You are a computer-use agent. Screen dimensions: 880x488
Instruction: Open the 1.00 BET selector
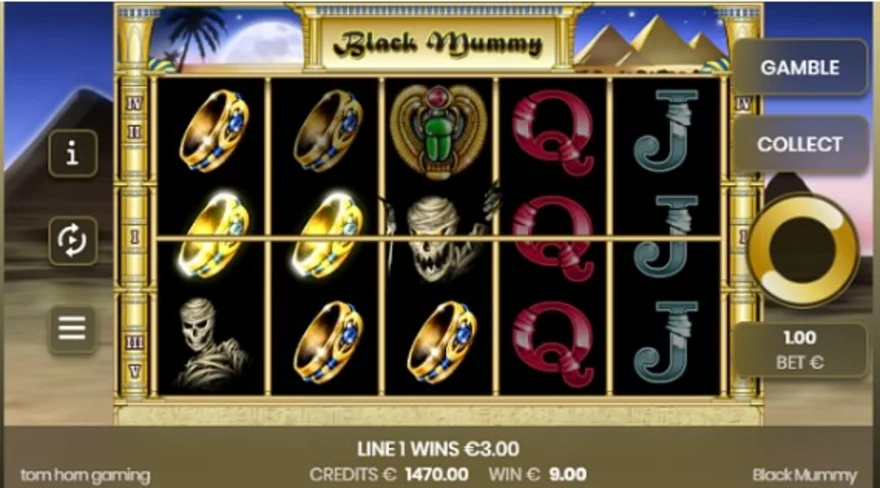click(800, 350)
